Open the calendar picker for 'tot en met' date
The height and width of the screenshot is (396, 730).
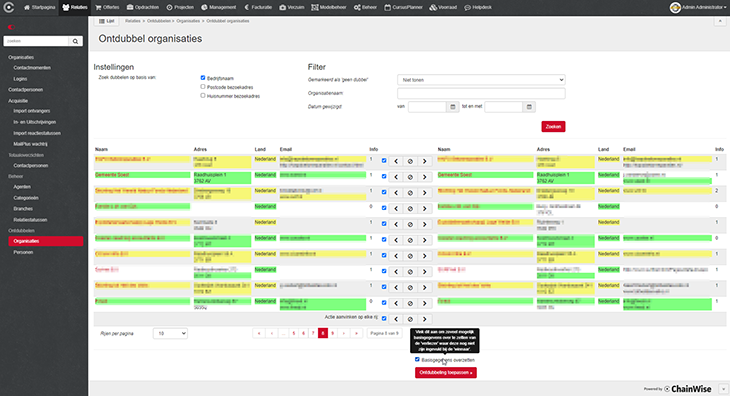[529, 107]
